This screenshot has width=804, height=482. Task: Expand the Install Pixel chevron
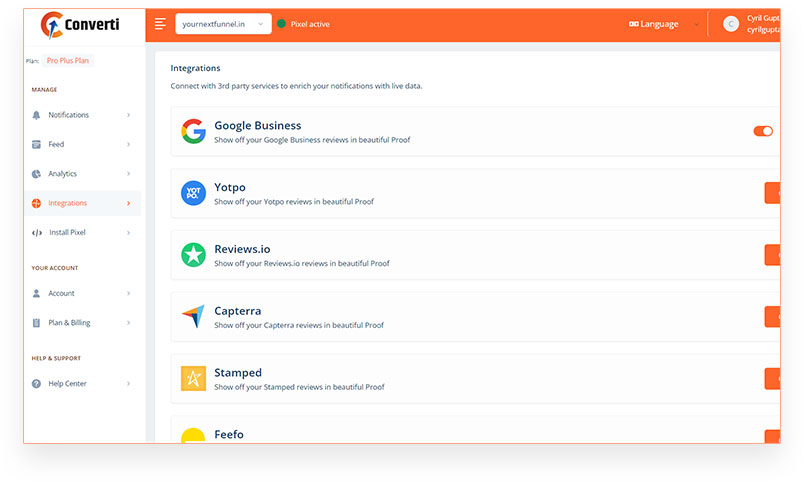pos(128,232)
